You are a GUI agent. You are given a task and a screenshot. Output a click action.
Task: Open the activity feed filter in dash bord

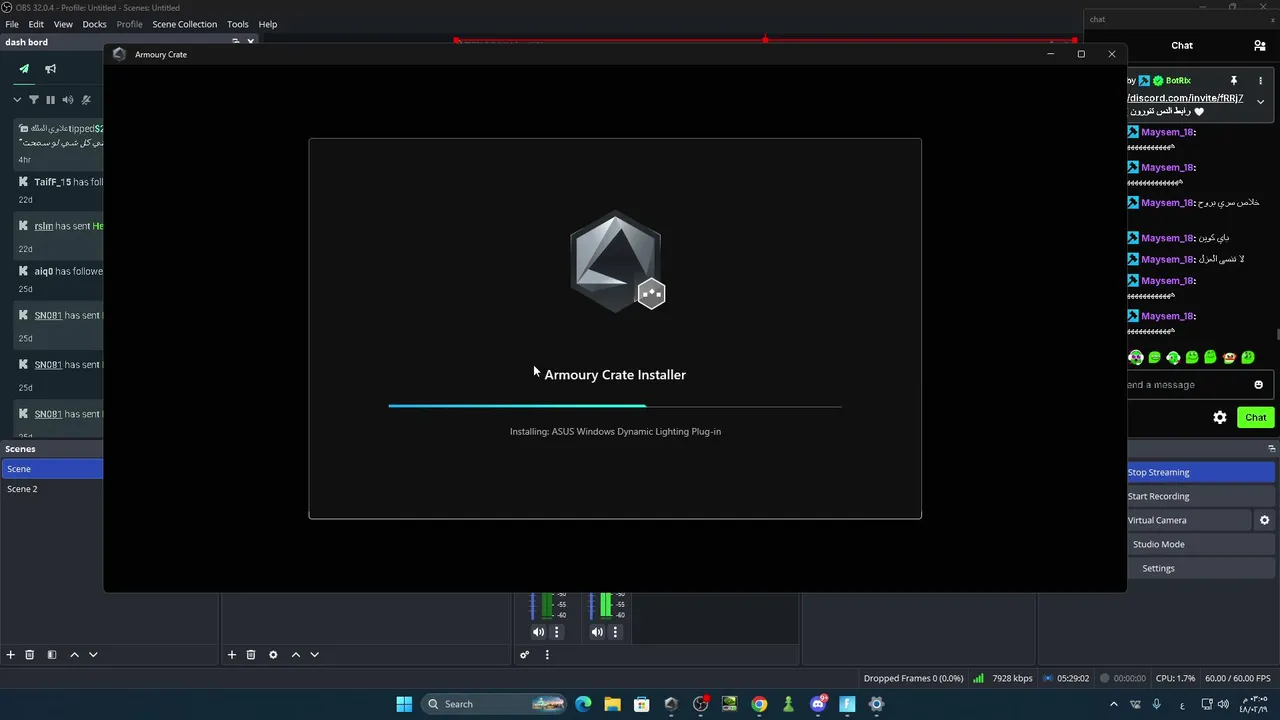point(33,100)
